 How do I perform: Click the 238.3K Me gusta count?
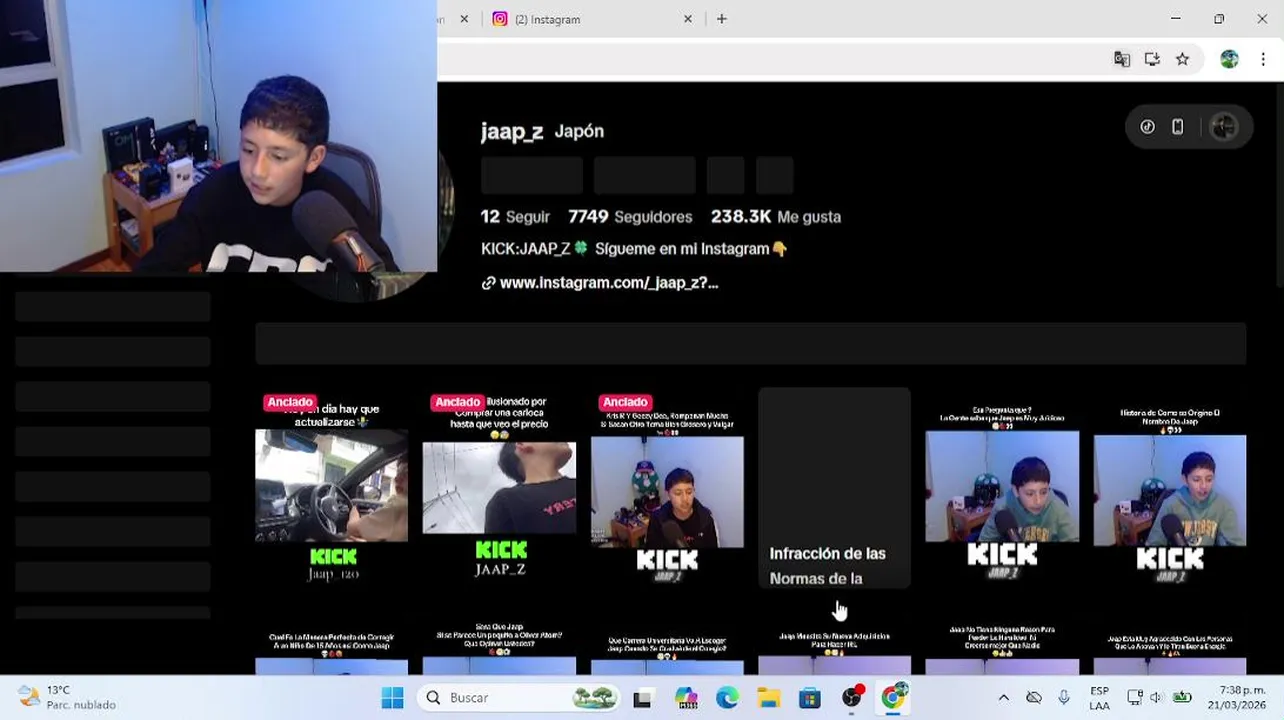pos(776,217)
